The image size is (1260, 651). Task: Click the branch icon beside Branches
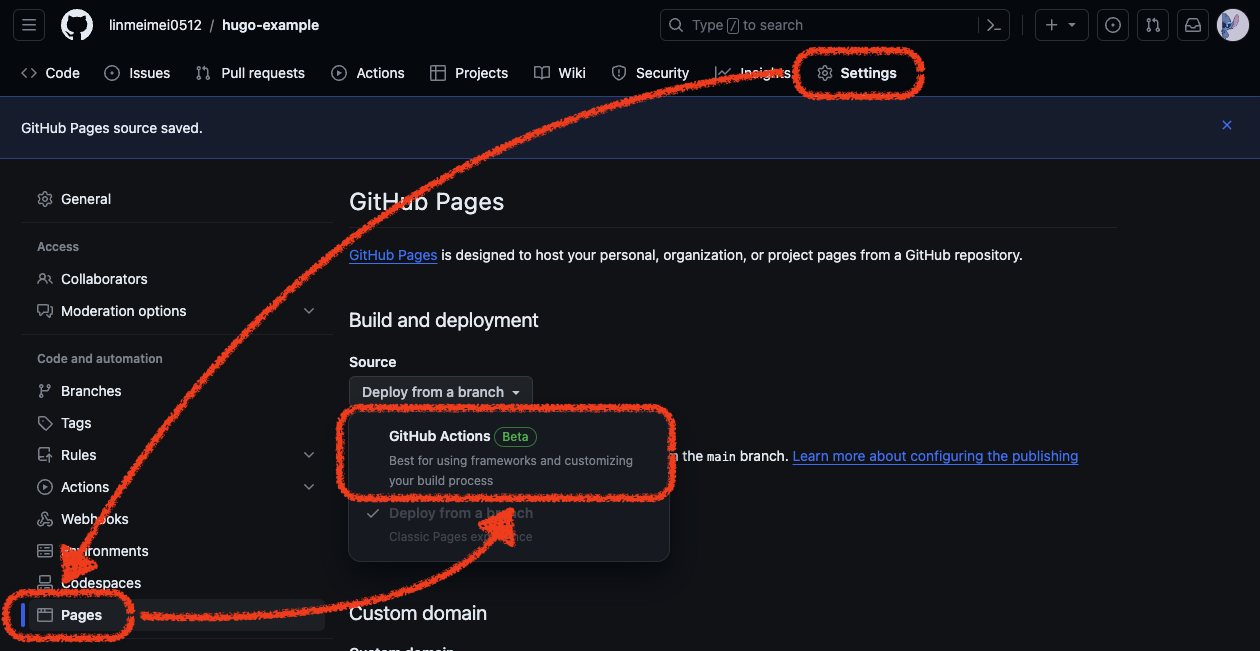coord(45,391)
